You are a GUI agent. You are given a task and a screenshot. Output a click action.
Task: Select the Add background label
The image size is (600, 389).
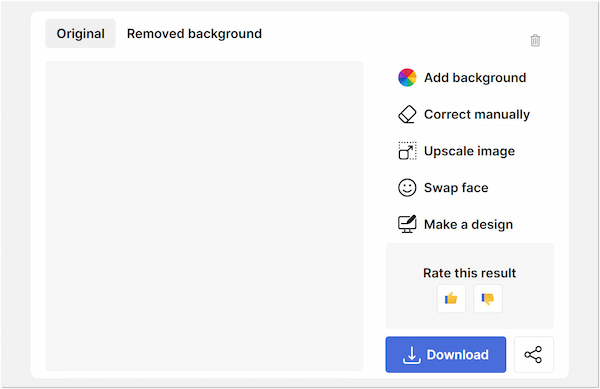[x=475, y=78]
